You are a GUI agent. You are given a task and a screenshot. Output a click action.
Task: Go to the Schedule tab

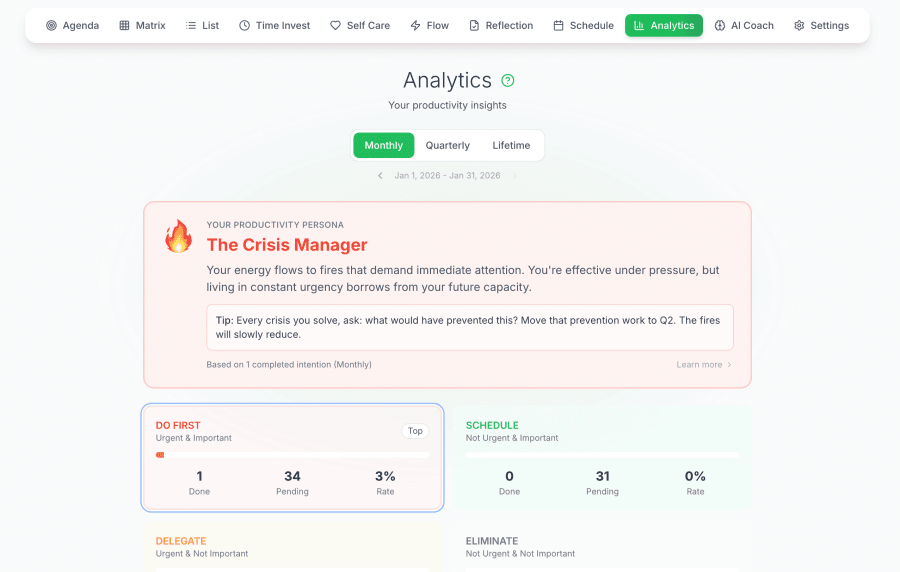[x=583, y=25]
